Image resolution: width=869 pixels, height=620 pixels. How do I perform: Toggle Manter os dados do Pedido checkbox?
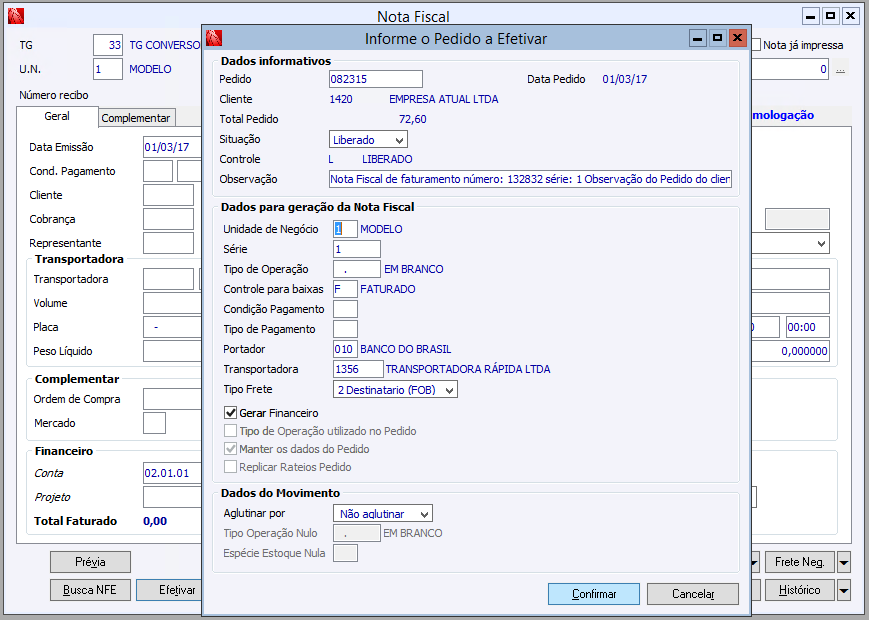click(231, 449)
